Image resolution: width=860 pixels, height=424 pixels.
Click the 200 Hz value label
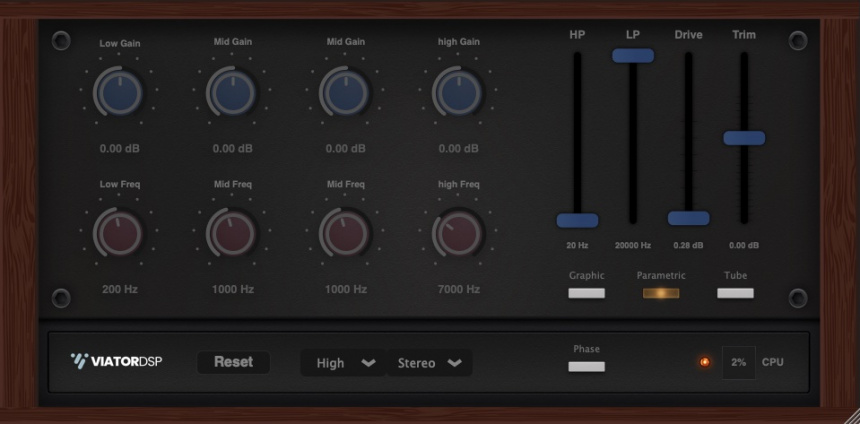[120, 289]
